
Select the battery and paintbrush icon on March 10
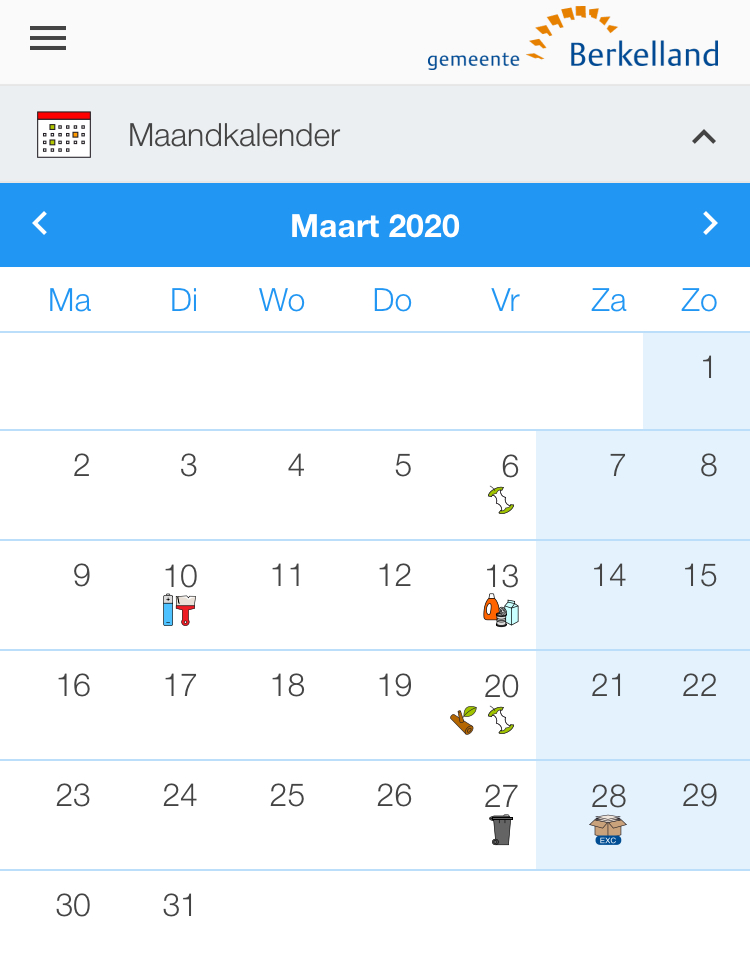pos(179,610)
